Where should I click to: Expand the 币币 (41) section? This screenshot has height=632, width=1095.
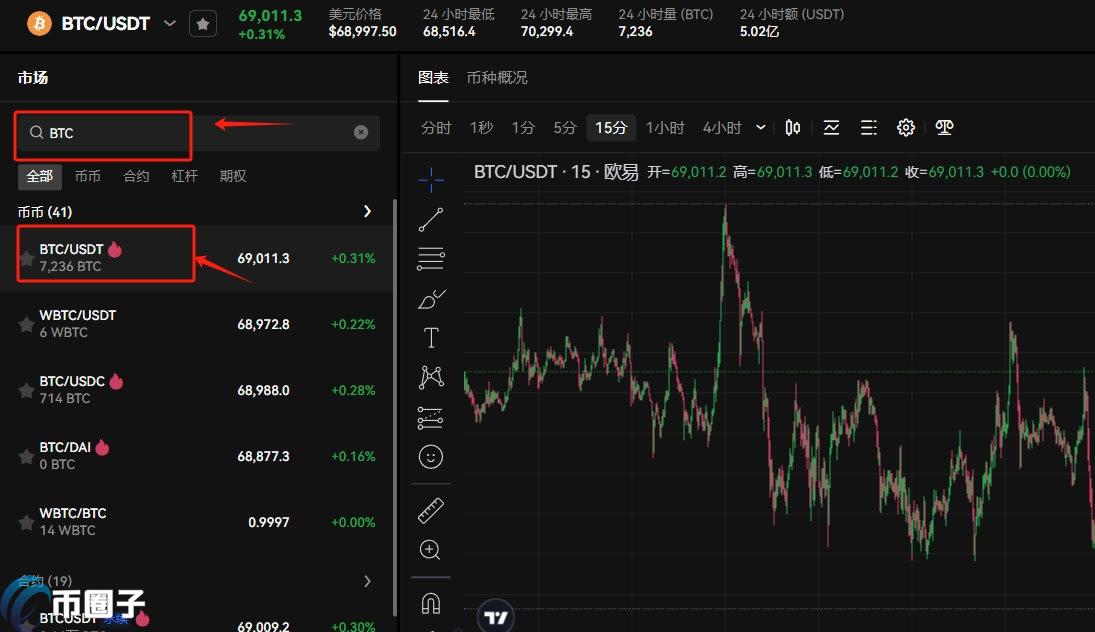(367, 212)
